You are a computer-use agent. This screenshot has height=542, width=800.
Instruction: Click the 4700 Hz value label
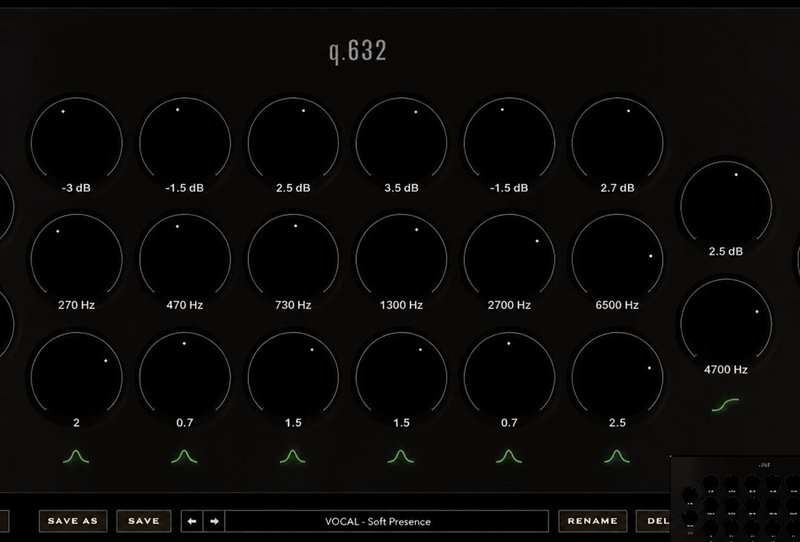[726, 369]
